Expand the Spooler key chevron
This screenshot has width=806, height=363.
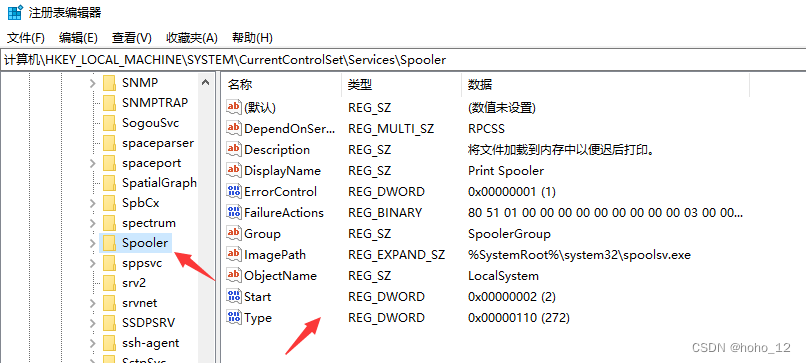click(93, 243)
